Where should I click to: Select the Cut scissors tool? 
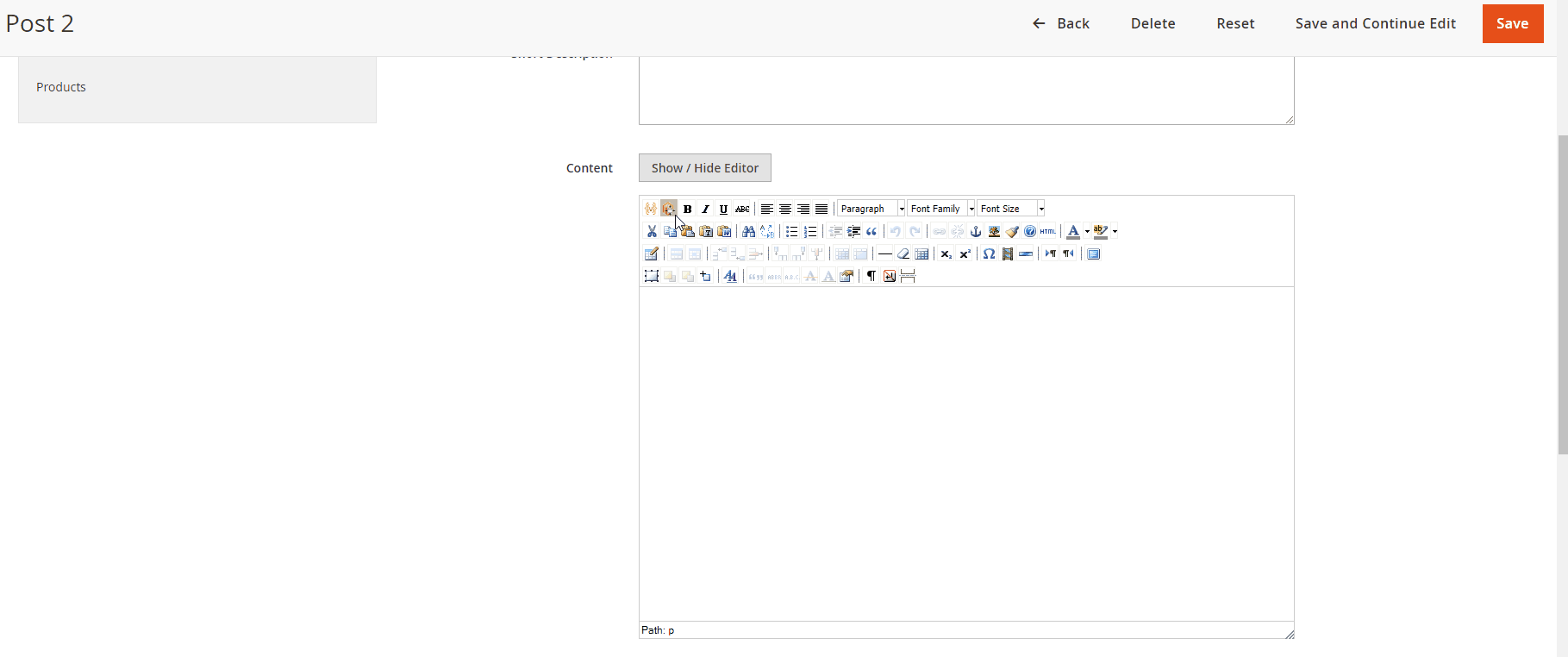tap(652, 231)
